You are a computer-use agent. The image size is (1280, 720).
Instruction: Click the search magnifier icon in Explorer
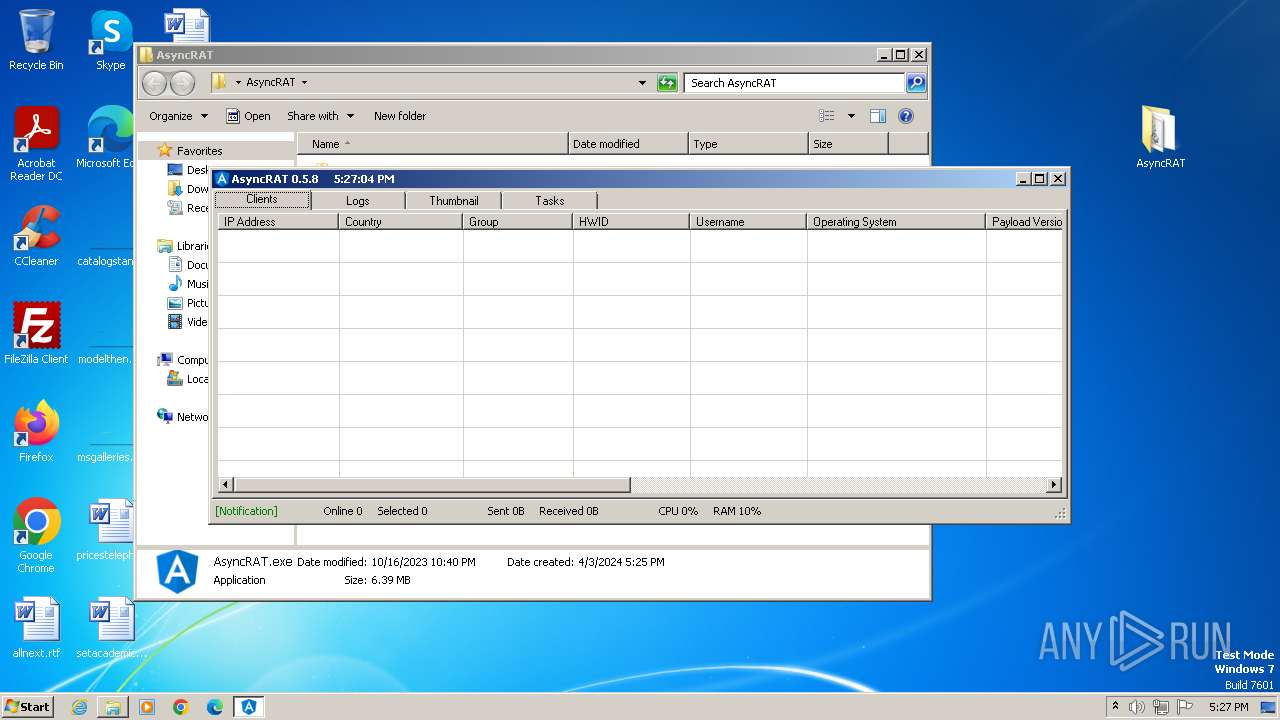915,83
